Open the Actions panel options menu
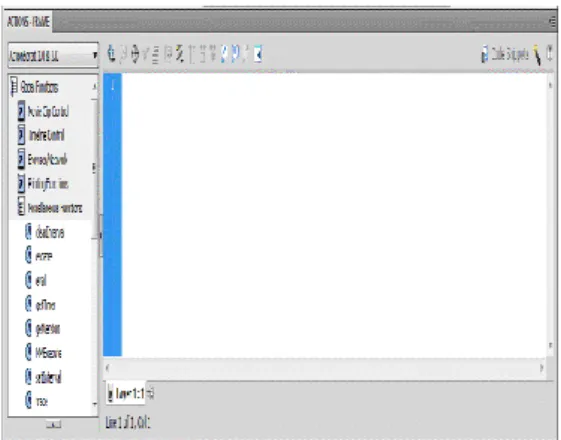Screen dimensions: 561x440 553,22
